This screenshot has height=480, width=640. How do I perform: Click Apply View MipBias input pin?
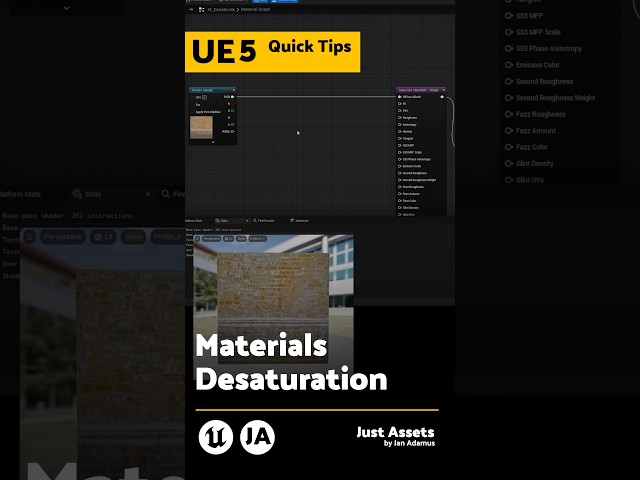[193, 112]
